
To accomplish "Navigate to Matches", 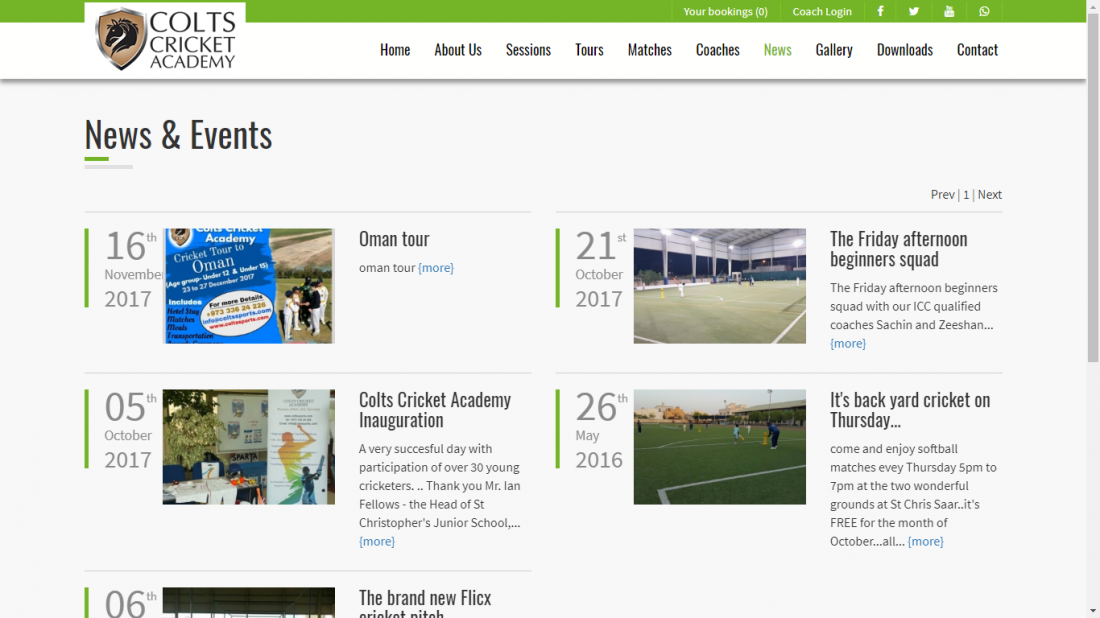I will click(x=650, y=50).
